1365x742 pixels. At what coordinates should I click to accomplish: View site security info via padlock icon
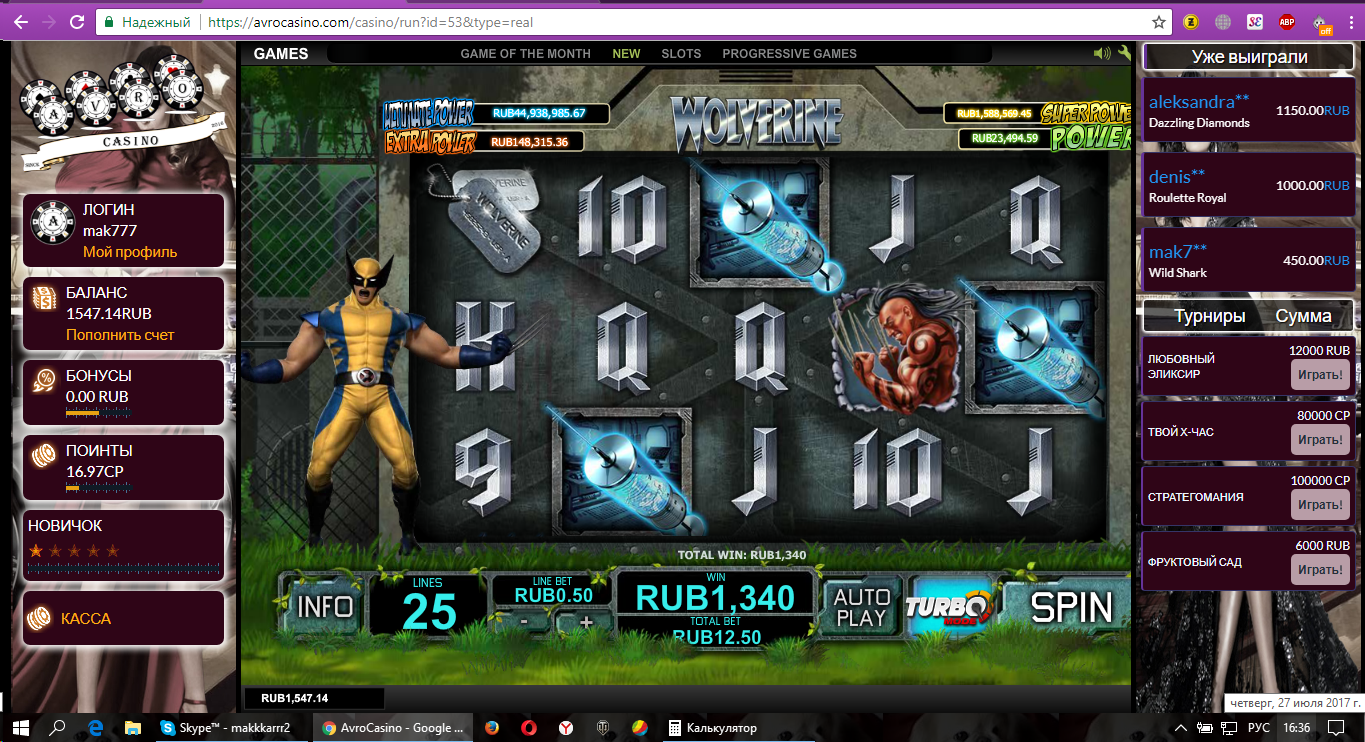[110, 21]
